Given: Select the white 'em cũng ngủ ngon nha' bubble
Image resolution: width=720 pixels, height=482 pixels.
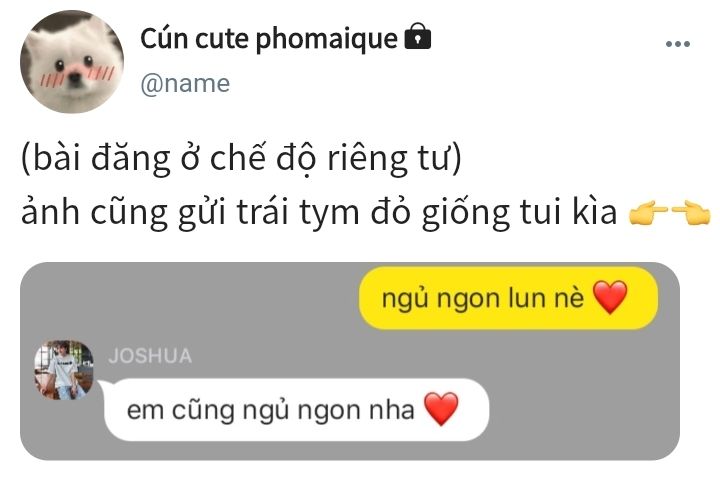Looking at the screenshot, I should (x=296, y=409).
